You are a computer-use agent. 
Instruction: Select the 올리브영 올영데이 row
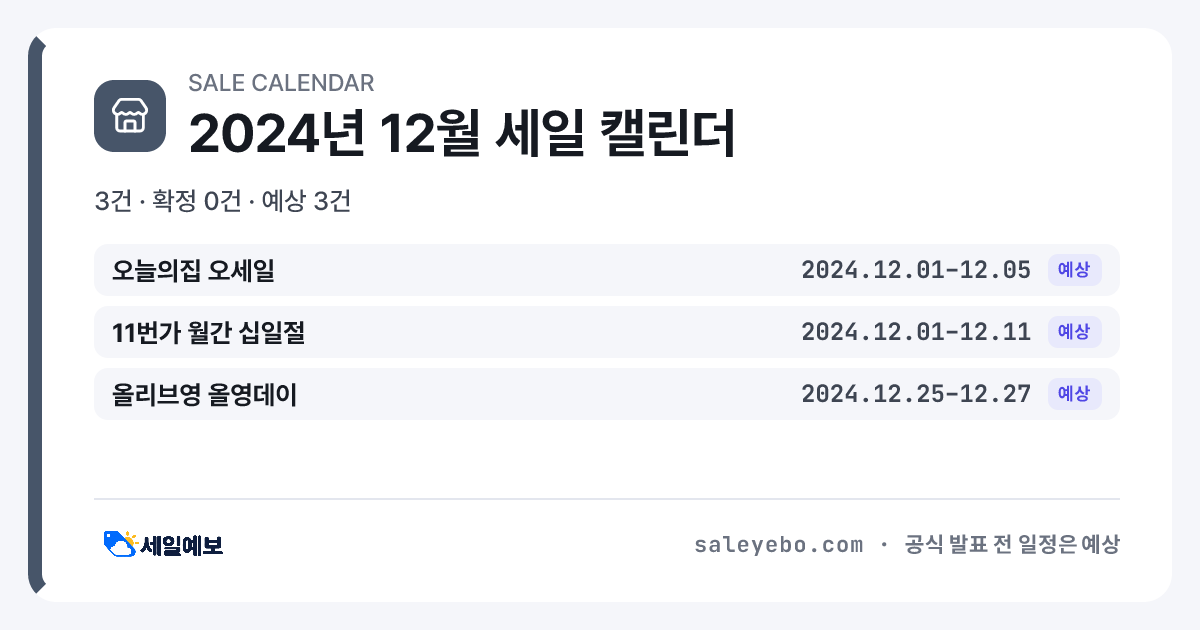607,394
